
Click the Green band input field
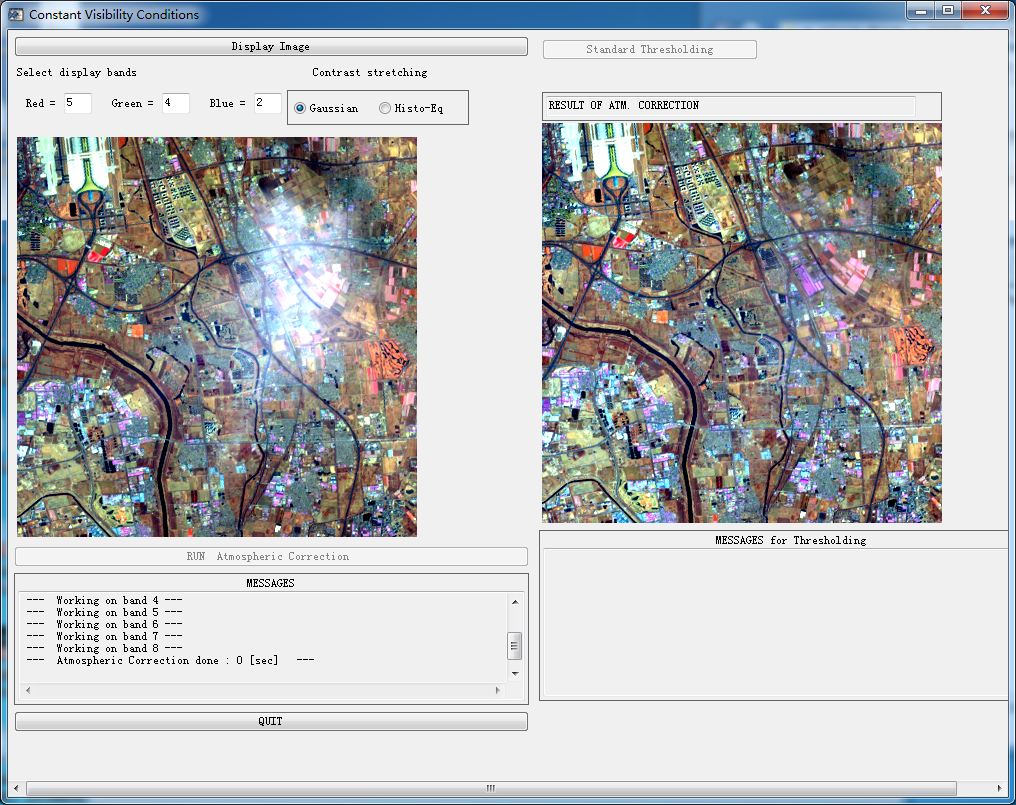[175, 103]
